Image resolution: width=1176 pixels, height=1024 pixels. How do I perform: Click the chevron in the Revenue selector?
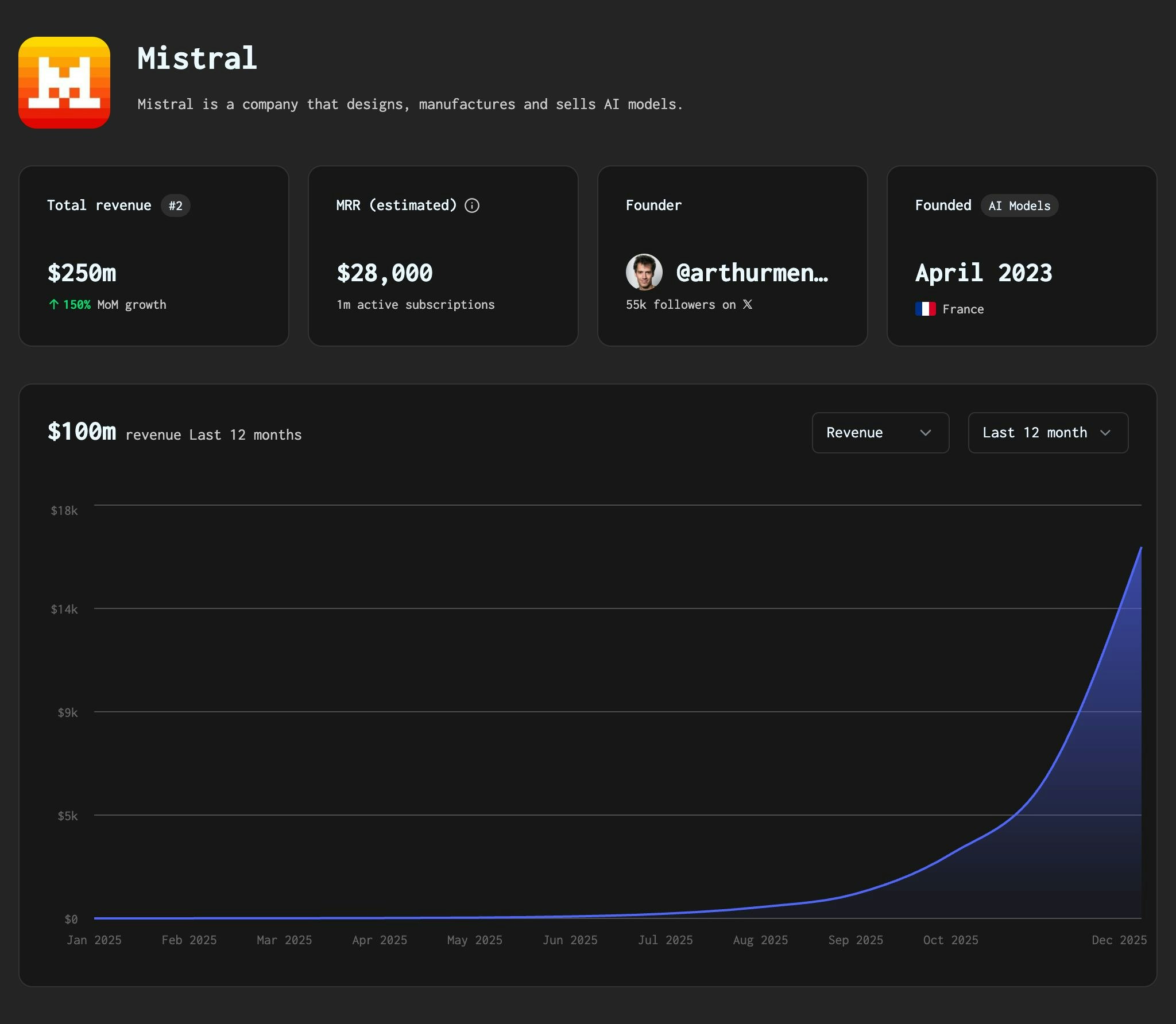925,433
